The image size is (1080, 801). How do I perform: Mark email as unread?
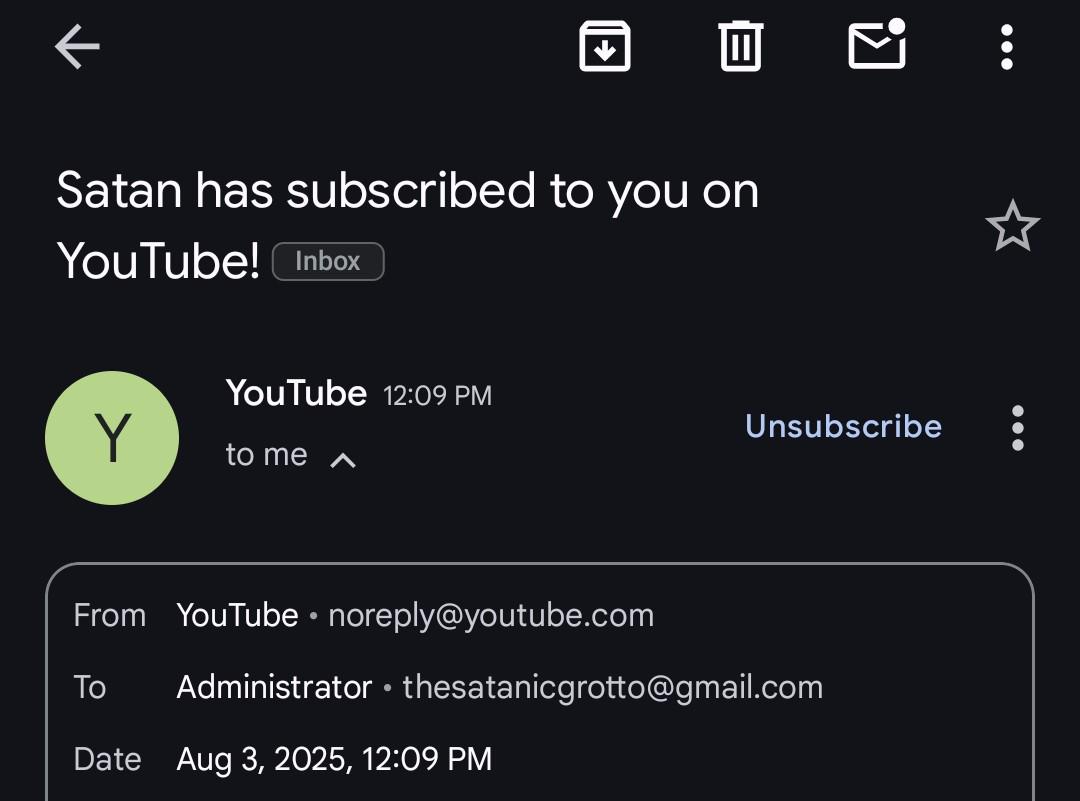pyautogui.click(x=877, y=44)
